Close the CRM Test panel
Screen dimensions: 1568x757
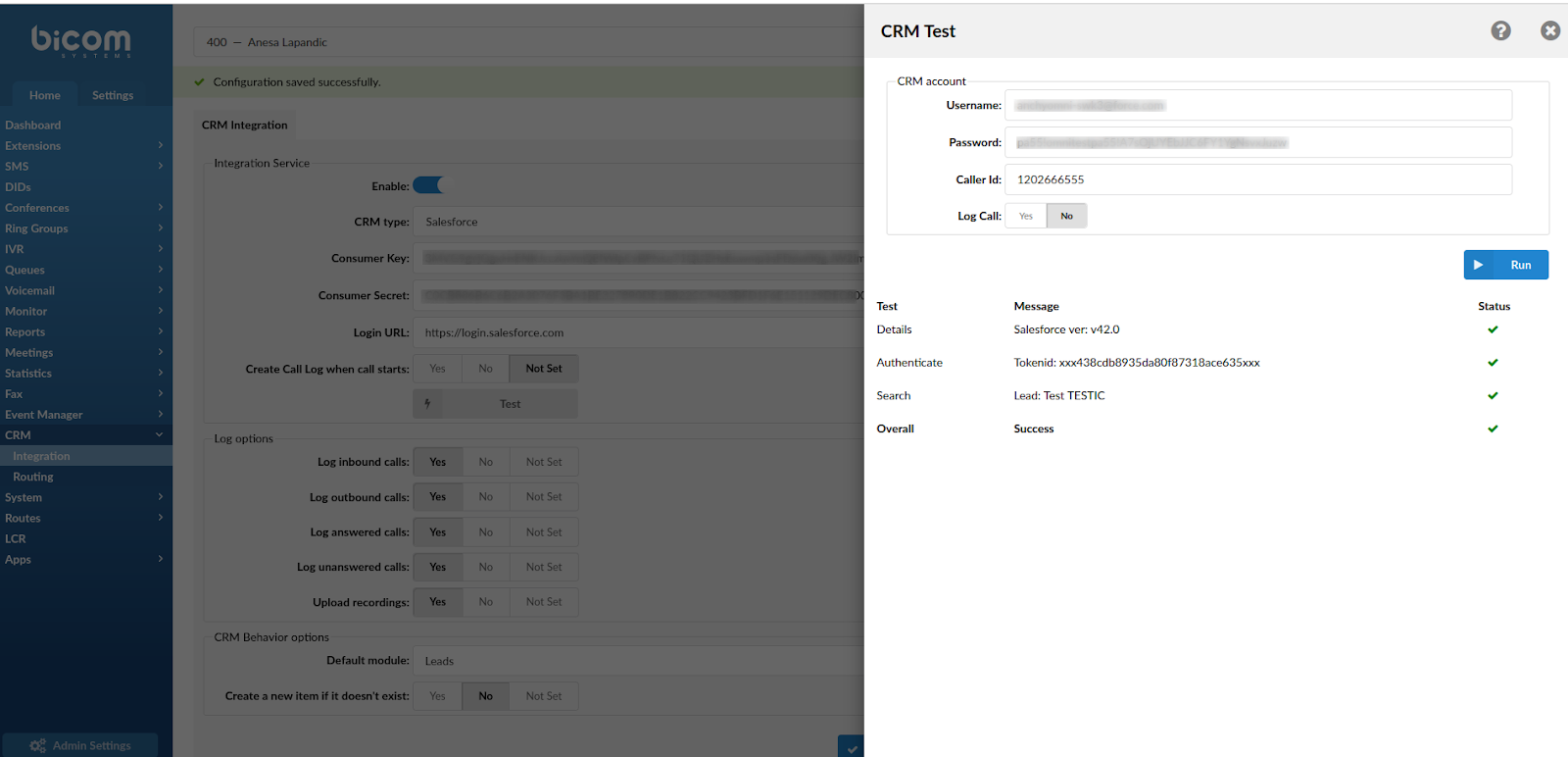point(1550,31)
